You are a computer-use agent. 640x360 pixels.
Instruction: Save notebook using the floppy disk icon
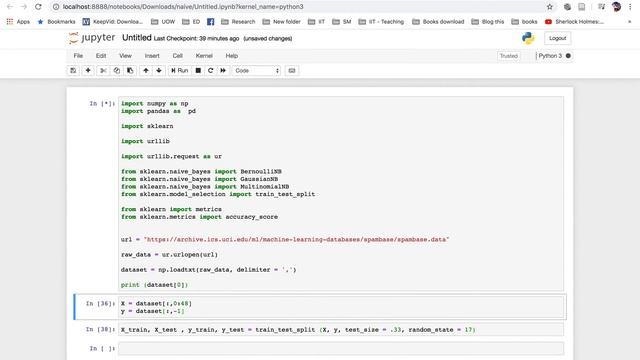tap(73, 71)
